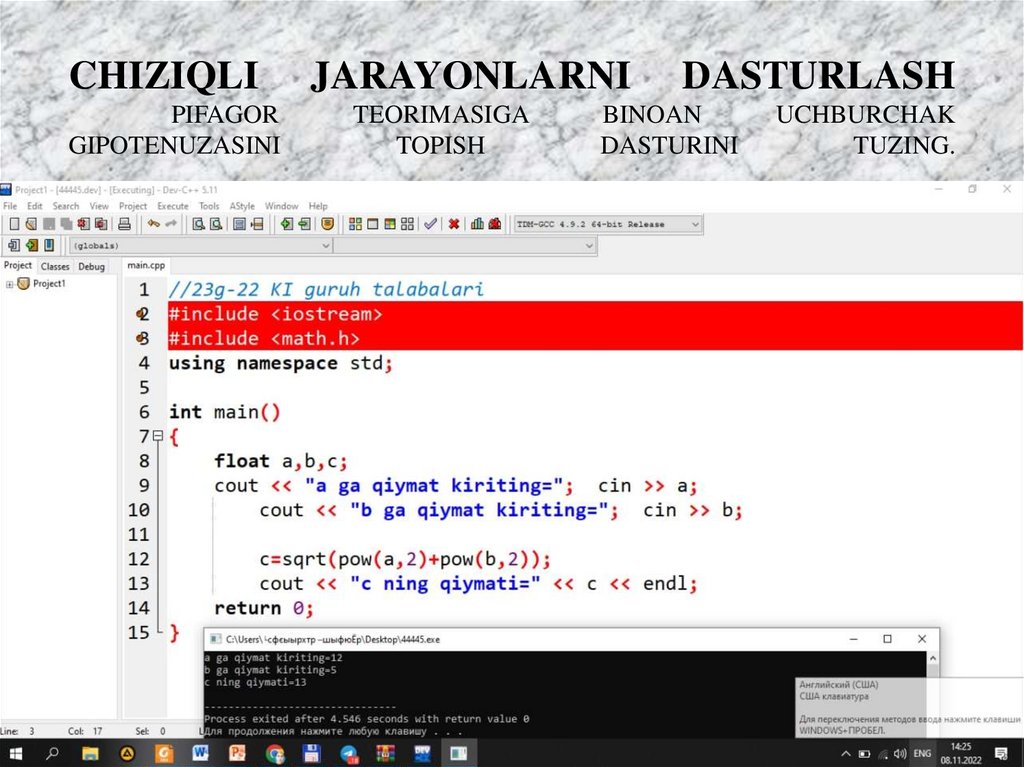Start debugging with the checkmark icon

[430, 224]
